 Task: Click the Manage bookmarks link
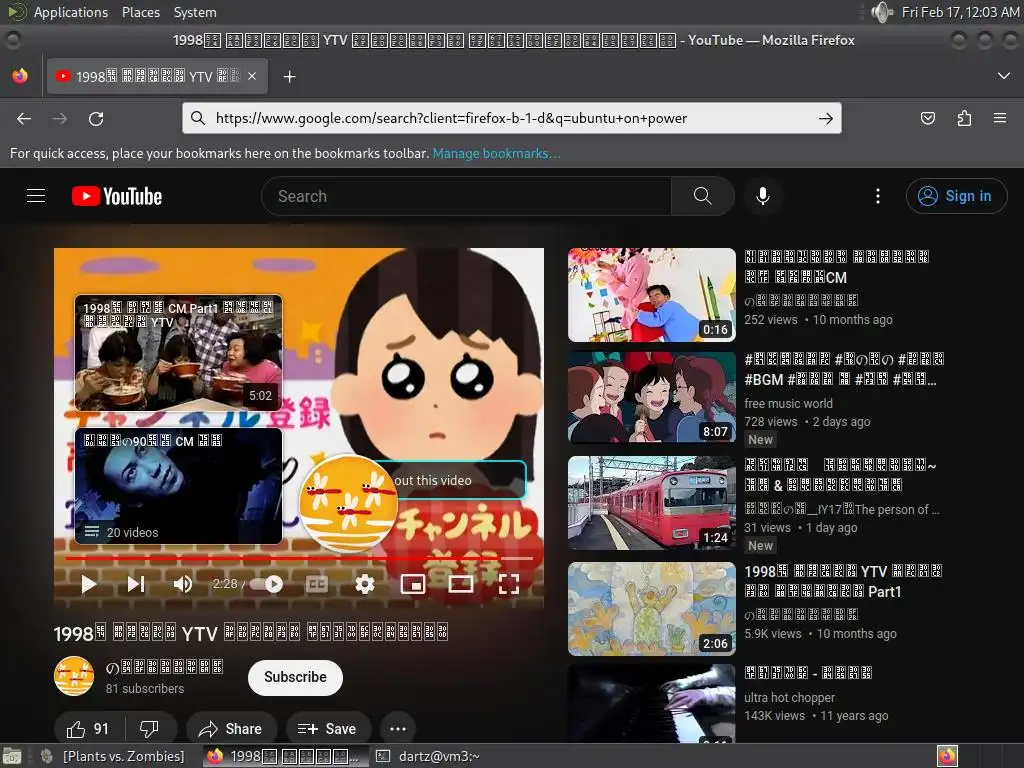496,153
